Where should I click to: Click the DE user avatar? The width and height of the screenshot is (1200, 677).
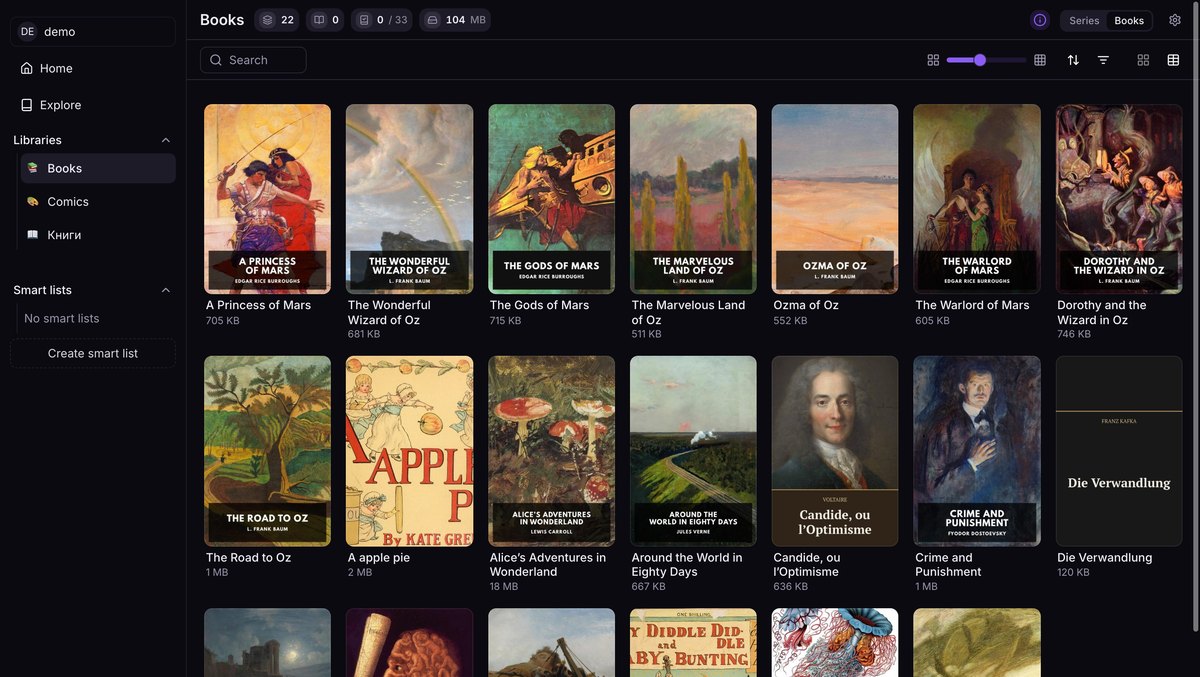point(27,31)
